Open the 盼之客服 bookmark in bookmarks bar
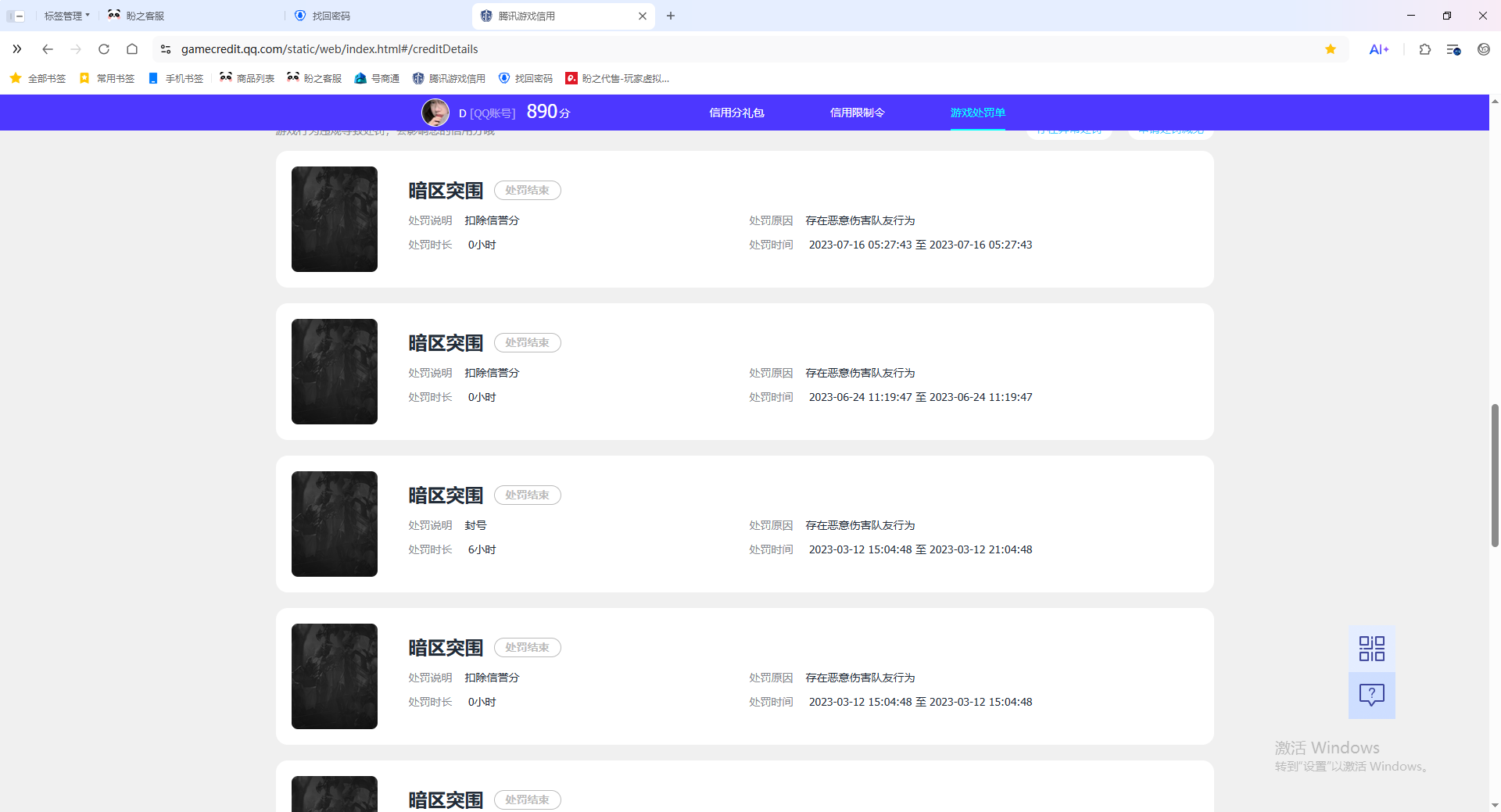This screenshot has width=1501, height=812. (314, 78)
